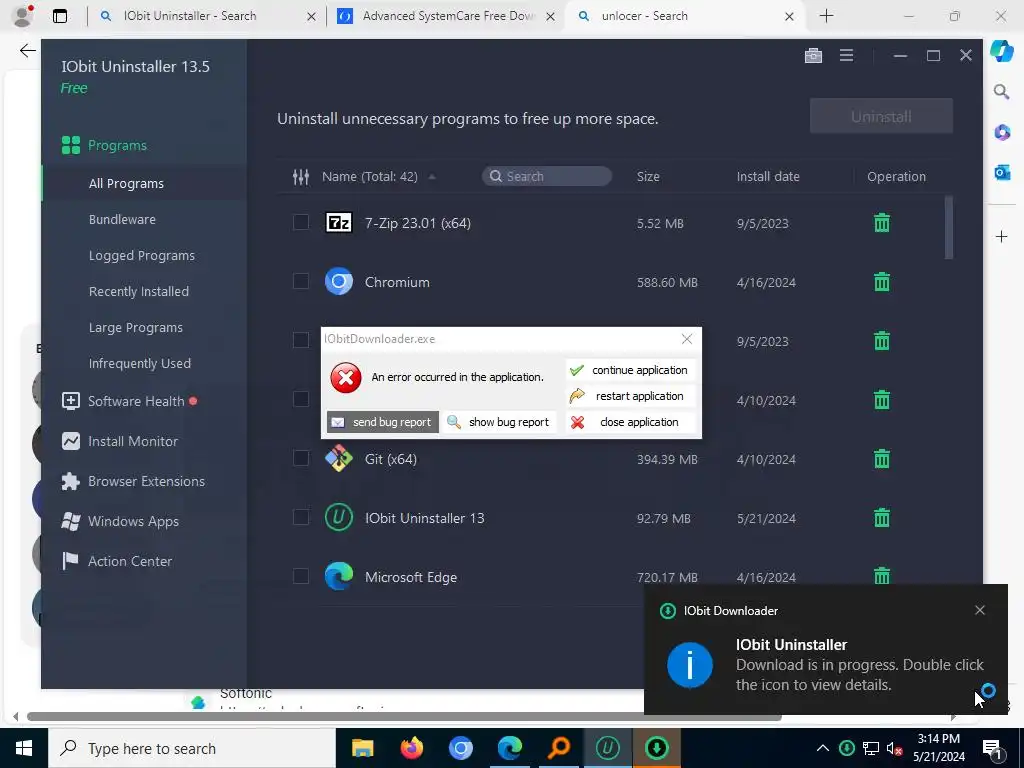Click IObit Downloader taskbar icon
Image resolution: width=1024 pixels, height=768 pixels.
656,748
